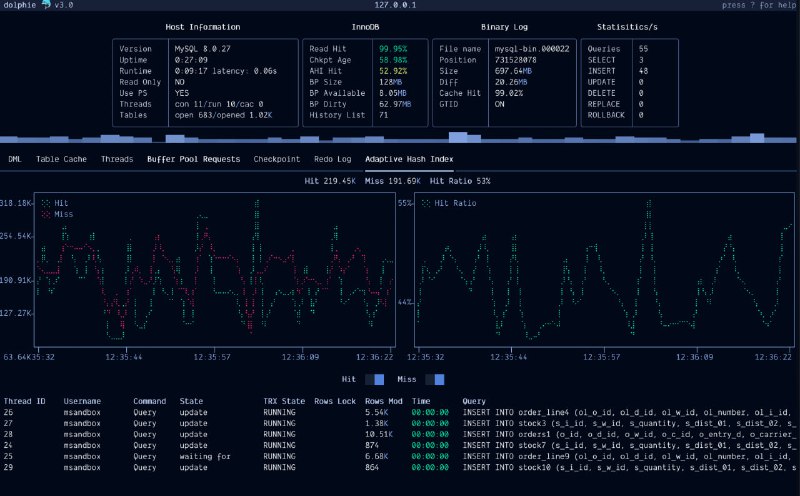Select the thread 27 row
The height and width of the screenshot is (496, 800).
tap(400, 424)
